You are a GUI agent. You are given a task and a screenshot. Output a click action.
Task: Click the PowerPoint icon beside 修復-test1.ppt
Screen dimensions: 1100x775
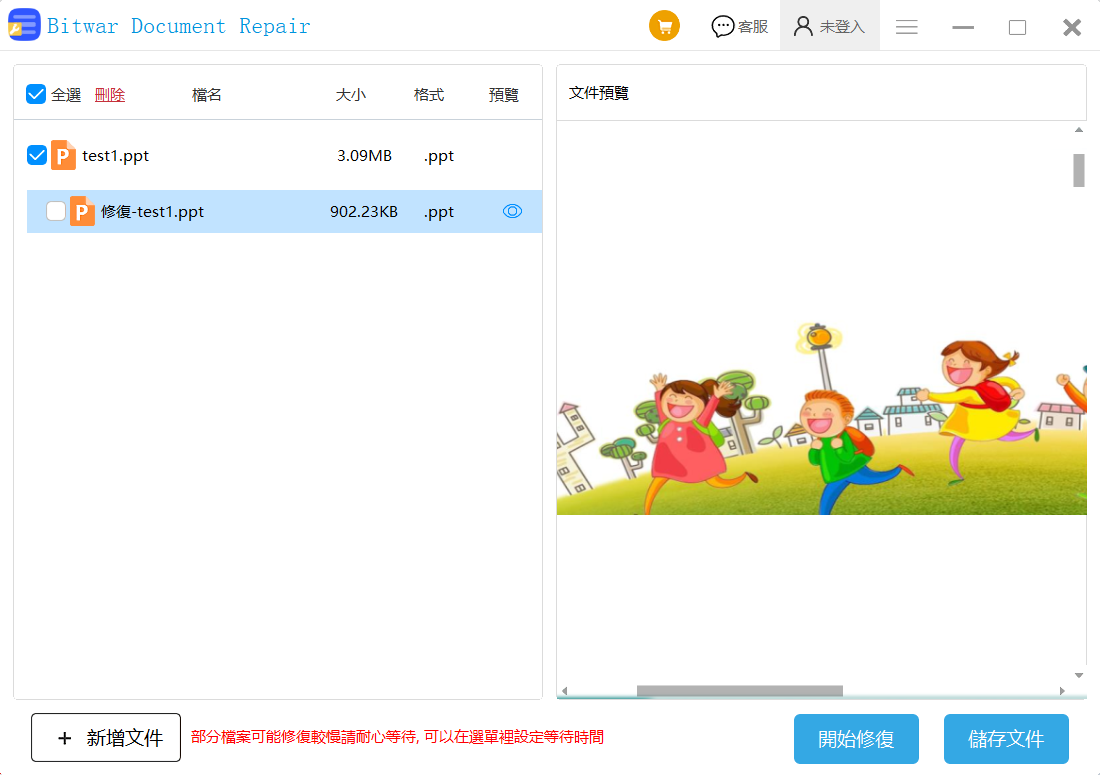[82, 211]
